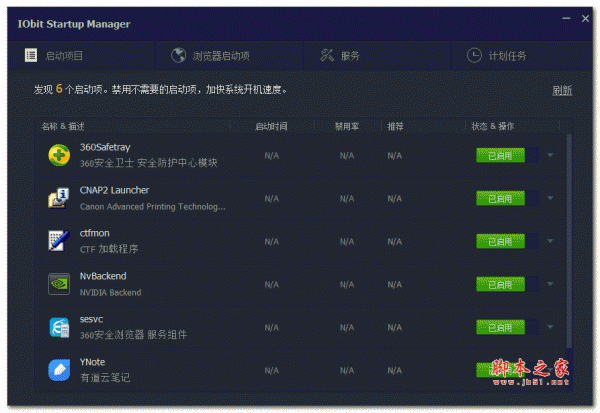Viewport: 600px width, 413px height.
Task: Click the 360Safetray green plus icon
Action: pos(59,155)
